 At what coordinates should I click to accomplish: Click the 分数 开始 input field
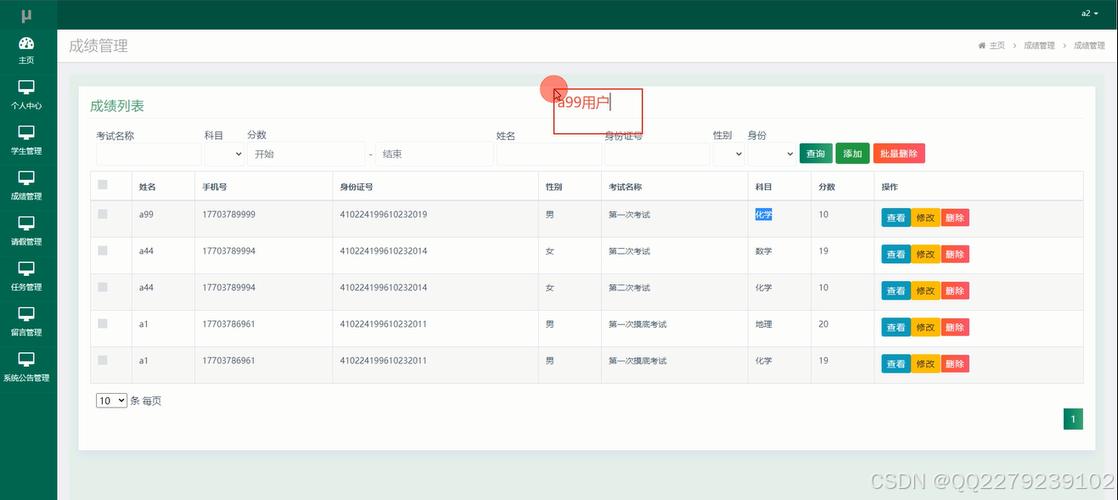(x=306, y=153)
